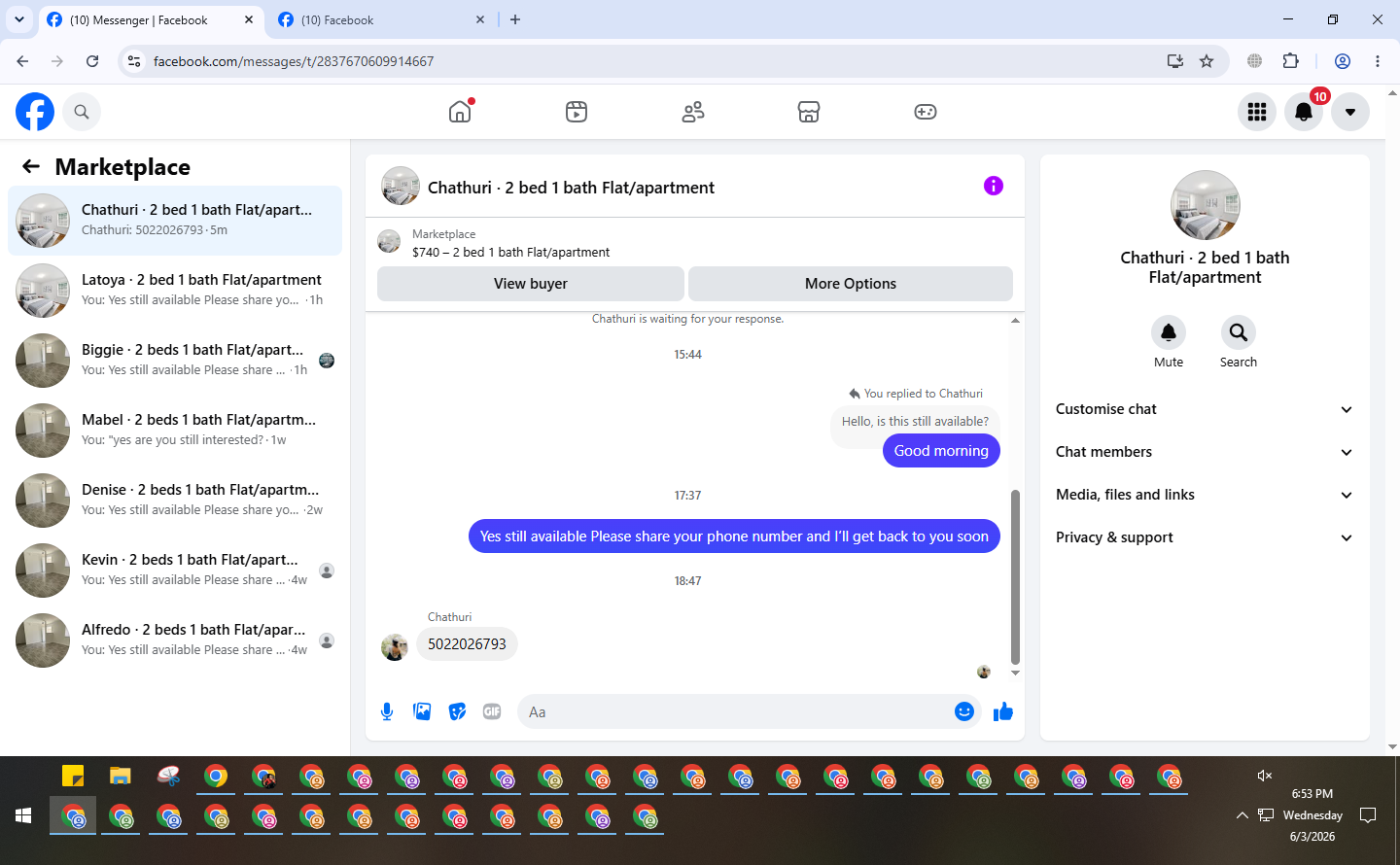The image size is (1400, 865).
Task: Open the emoji picker
Action: (x=964, y=711)
